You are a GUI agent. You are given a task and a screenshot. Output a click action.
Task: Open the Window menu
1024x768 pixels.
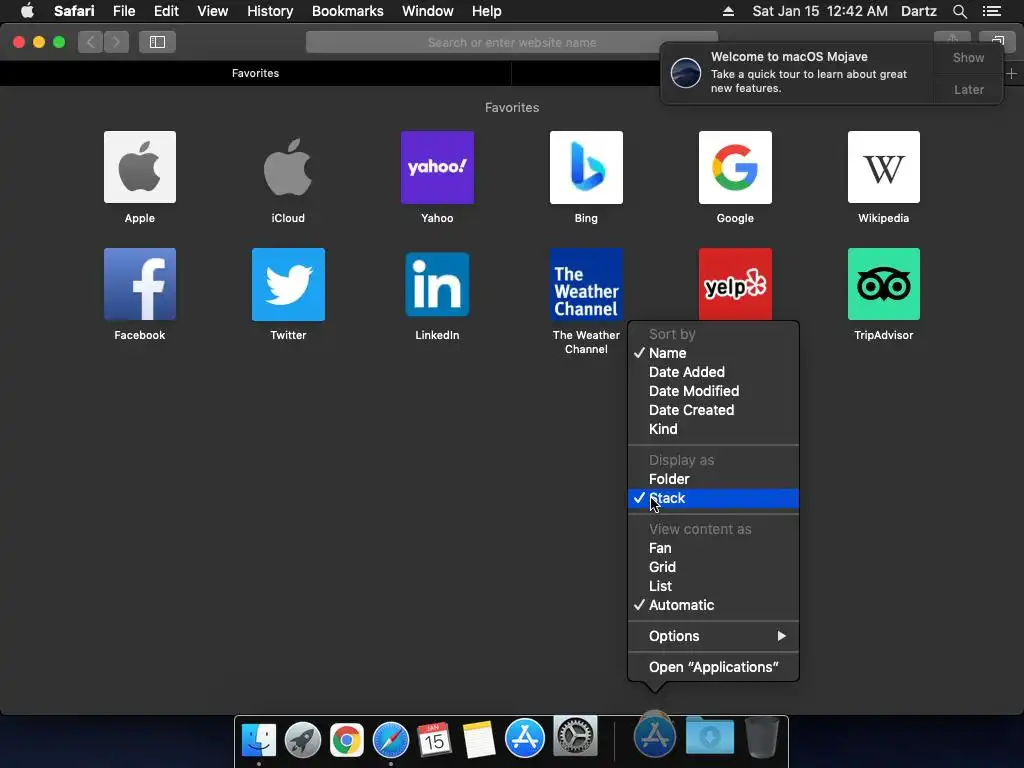pos(427,11)
